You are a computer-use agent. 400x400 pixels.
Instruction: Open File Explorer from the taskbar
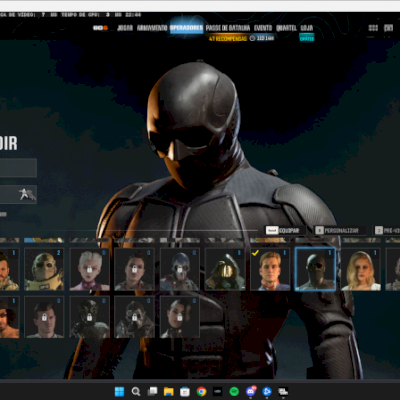pos(169,391)
